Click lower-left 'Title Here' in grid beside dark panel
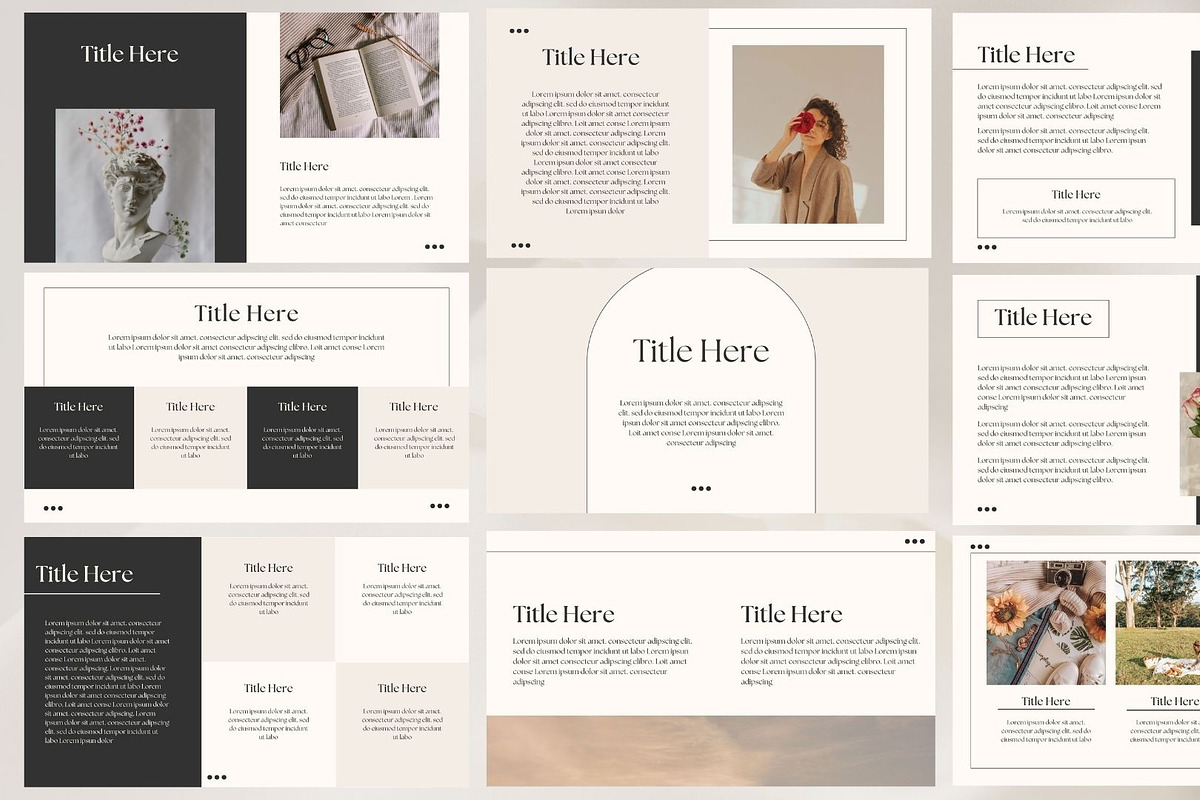 point(268,688)
